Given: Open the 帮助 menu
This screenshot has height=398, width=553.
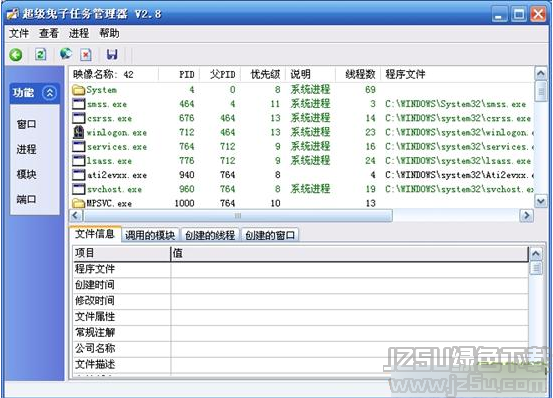Looking at the screenshot, I should (109, 33).
